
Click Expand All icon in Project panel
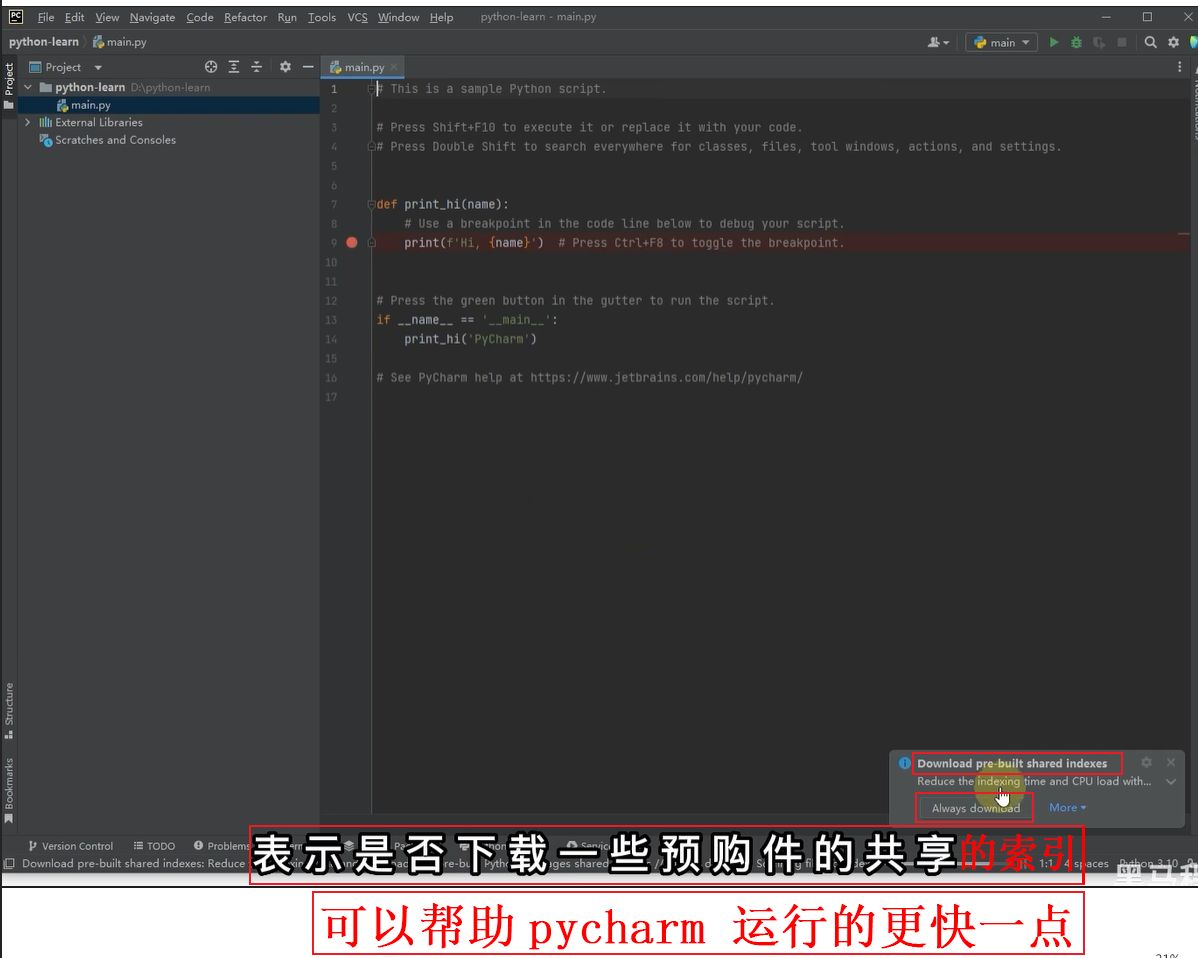(234, 67)
